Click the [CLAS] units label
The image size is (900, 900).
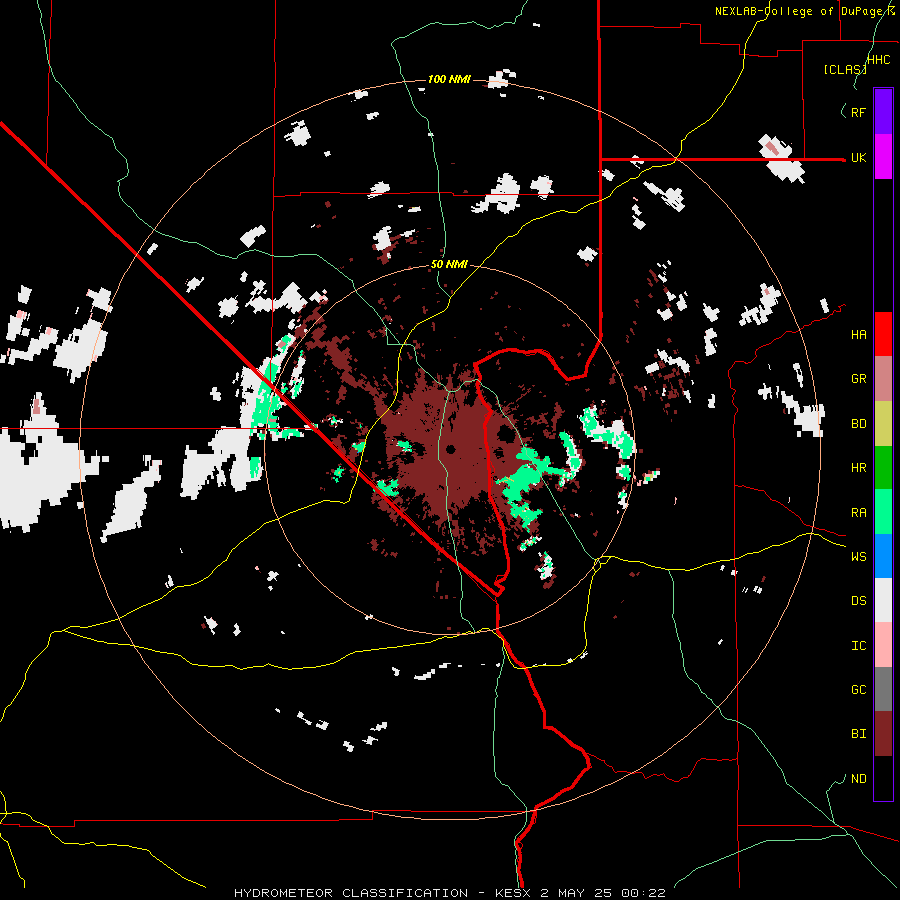tap(844, 69)
